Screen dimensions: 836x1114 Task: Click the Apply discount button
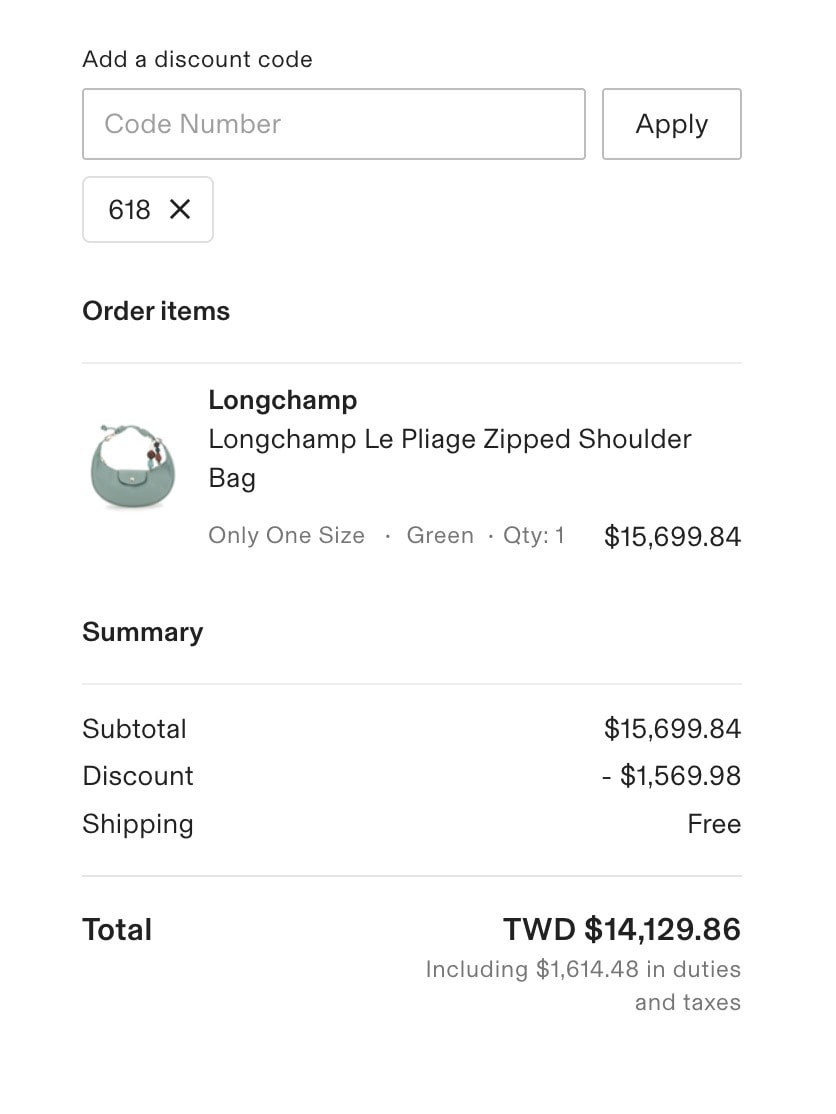tap(671, 124)
